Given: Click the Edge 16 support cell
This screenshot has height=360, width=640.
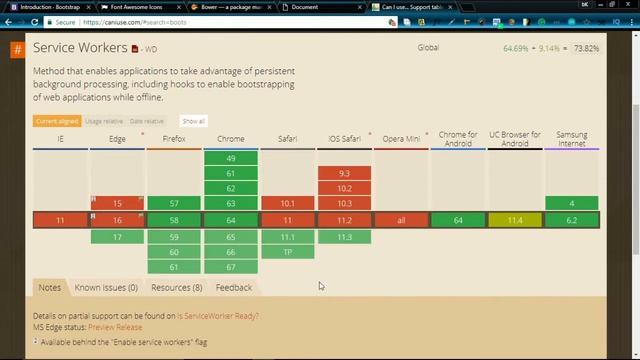Looking at the screenshot, I should tap(117, 220).
